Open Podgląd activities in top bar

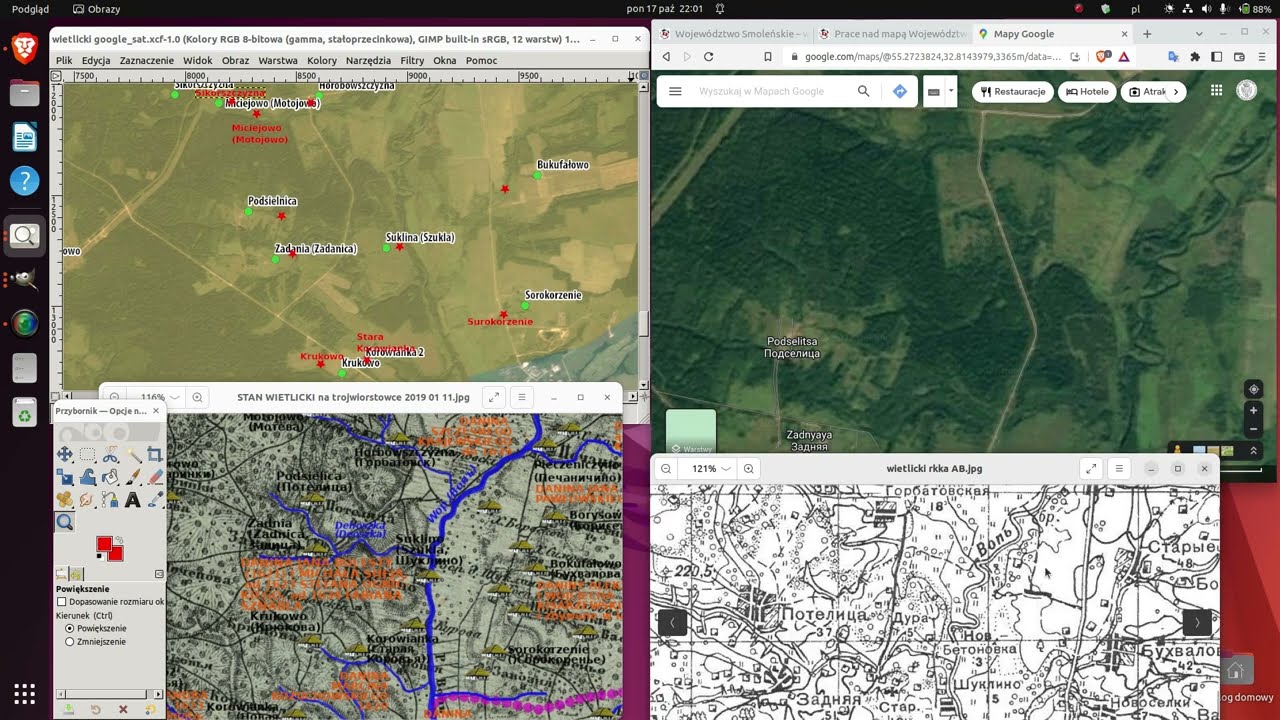click(x=30, y=9)
